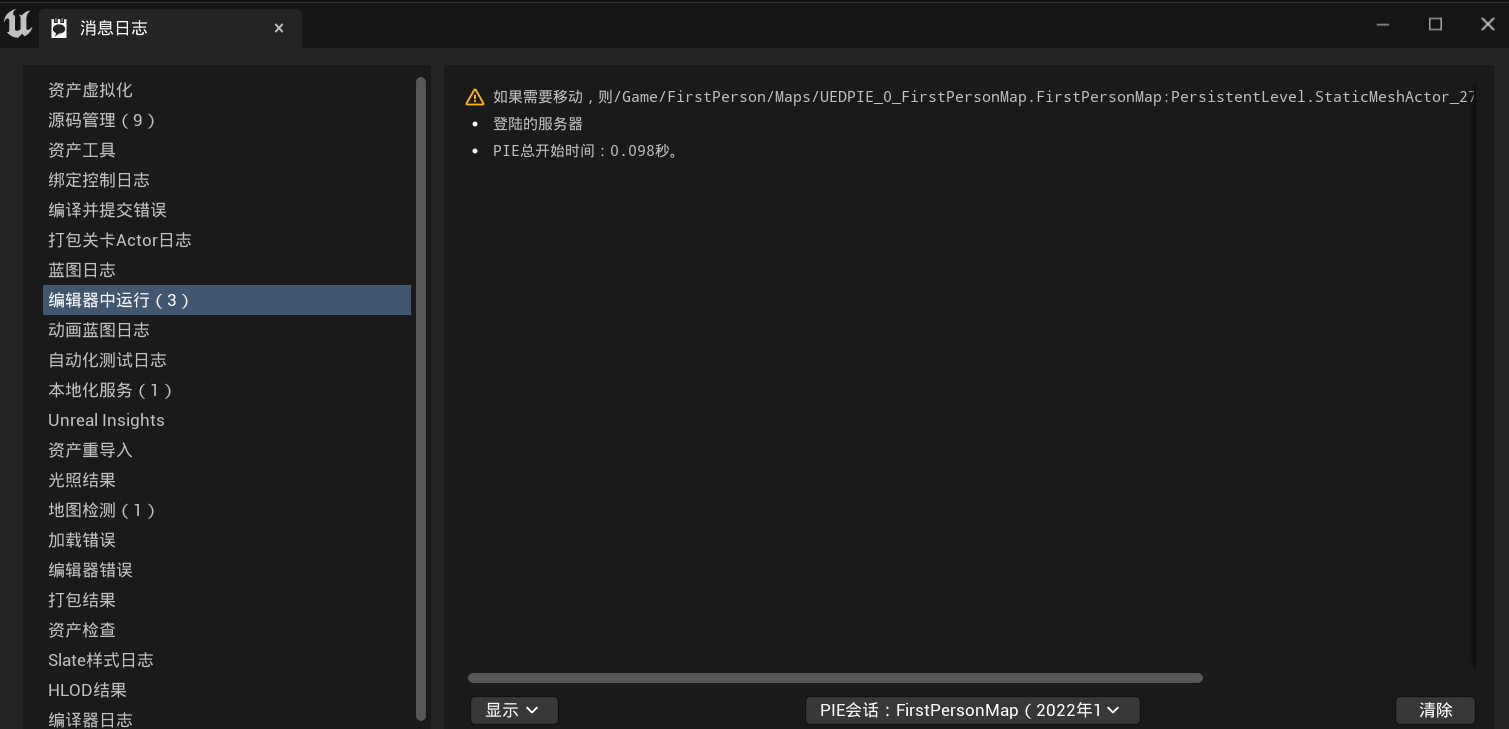
Task: Select 源码管理 (9) category
Action: (227, 120)
